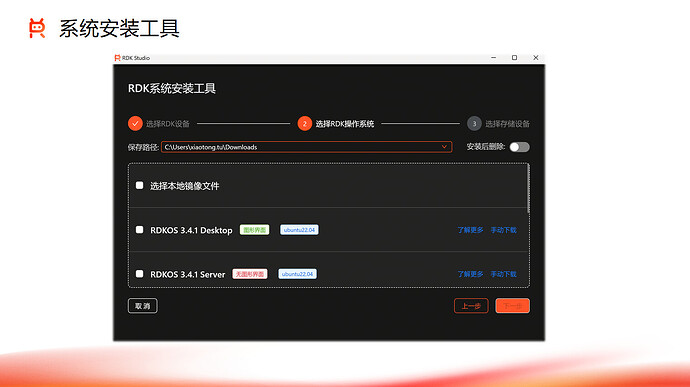Click the ubuntu22.04 tag on Server row
The width and height of the screenshot is (690, 387).
(297, 274)
